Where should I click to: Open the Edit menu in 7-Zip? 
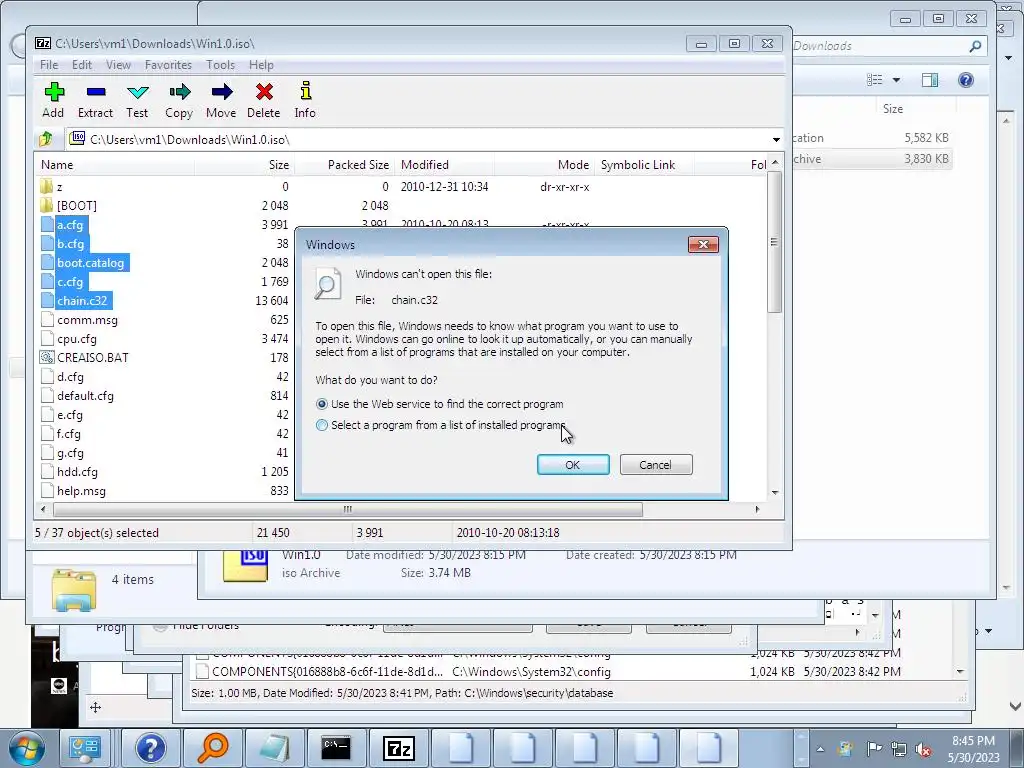coord(82,65)
